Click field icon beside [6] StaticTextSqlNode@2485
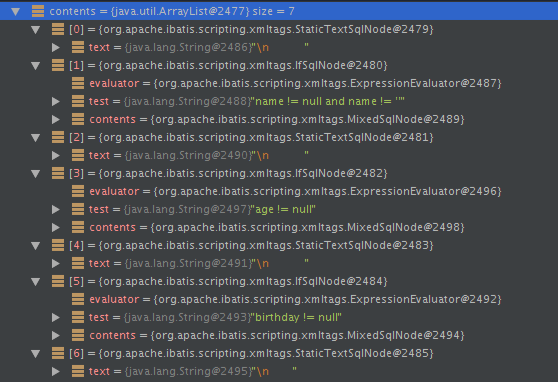Screen dimensions: 558x382 [58, 353]
